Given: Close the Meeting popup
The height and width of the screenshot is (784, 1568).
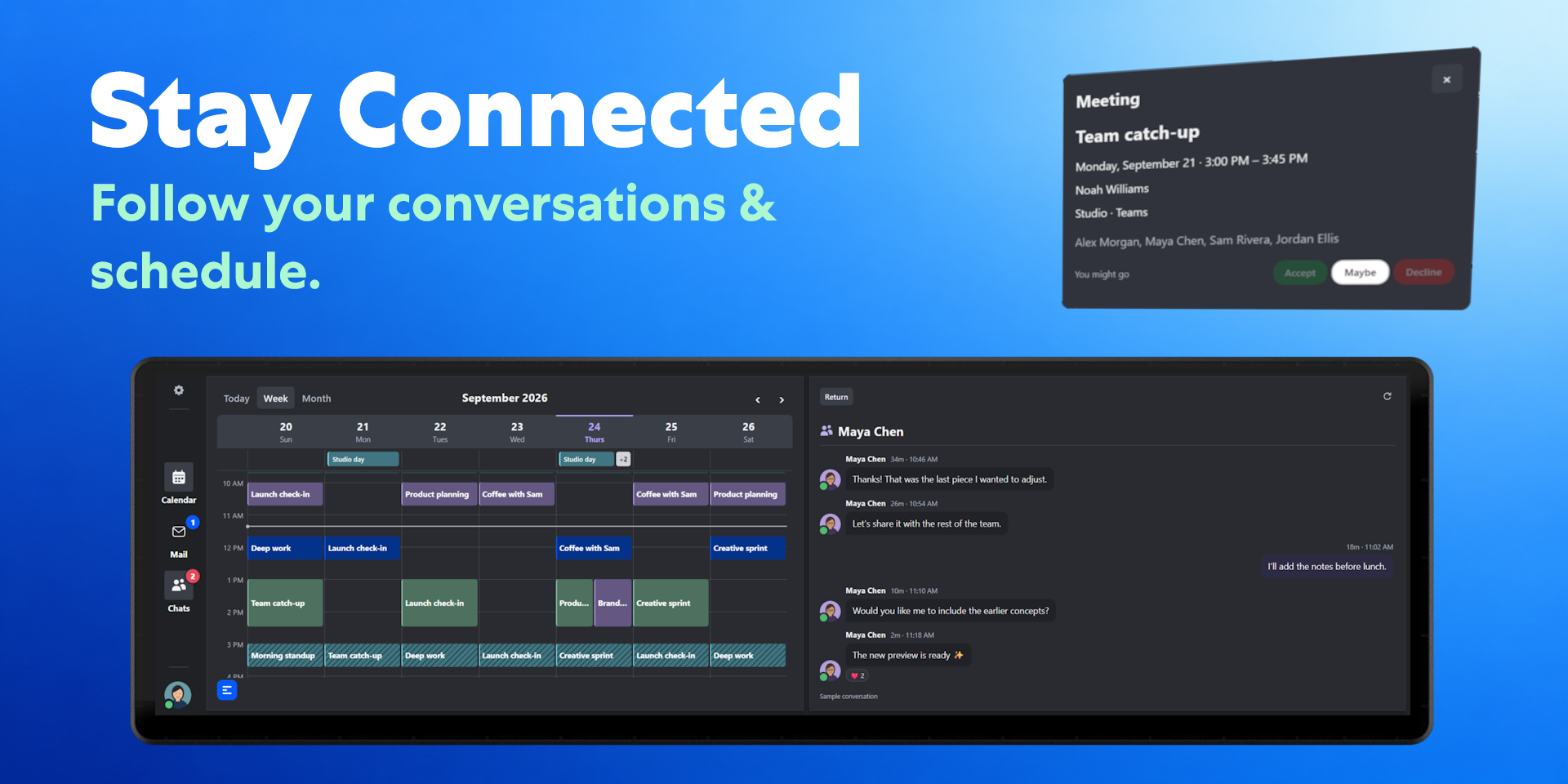Looking at the screenshot, I should click(x=1446, y=79).
